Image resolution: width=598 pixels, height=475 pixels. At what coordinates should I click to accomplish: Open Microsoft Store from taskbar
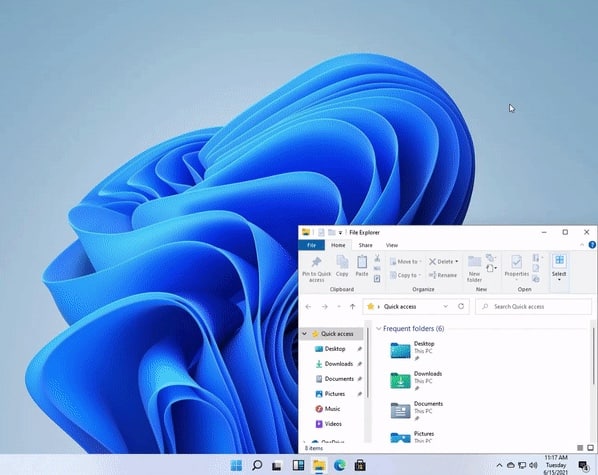(360, 465)
